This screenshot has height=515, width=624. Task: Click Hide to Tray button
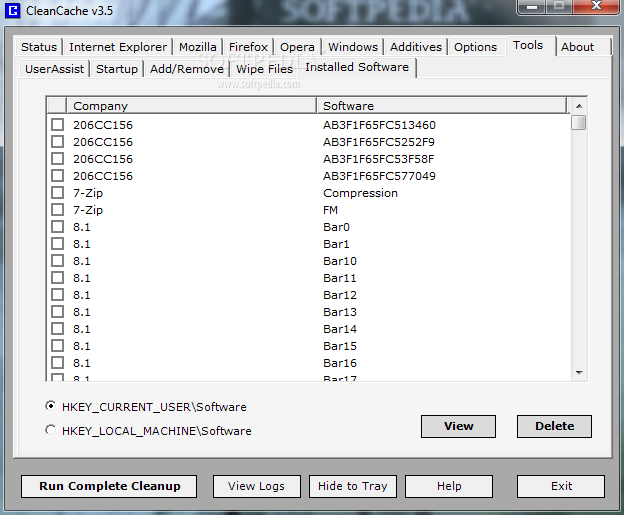(x=353, y=486)
